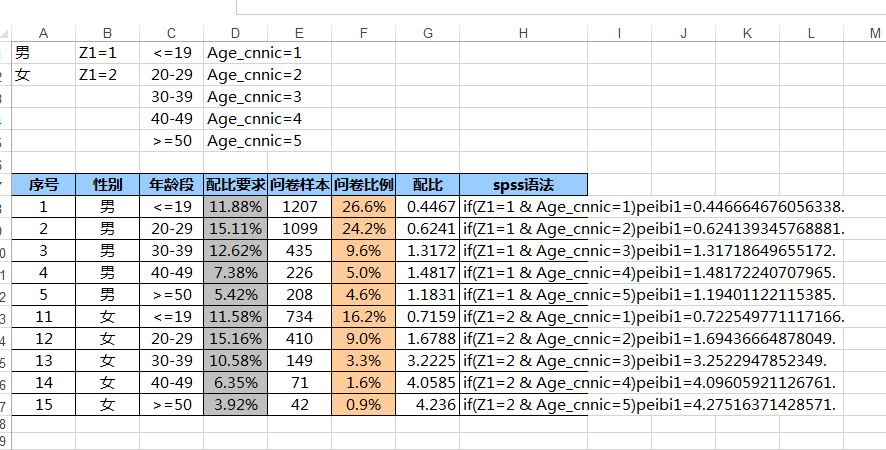Click the gray 15.16% cell
The image size is (886, 450).
coord(235,339)
